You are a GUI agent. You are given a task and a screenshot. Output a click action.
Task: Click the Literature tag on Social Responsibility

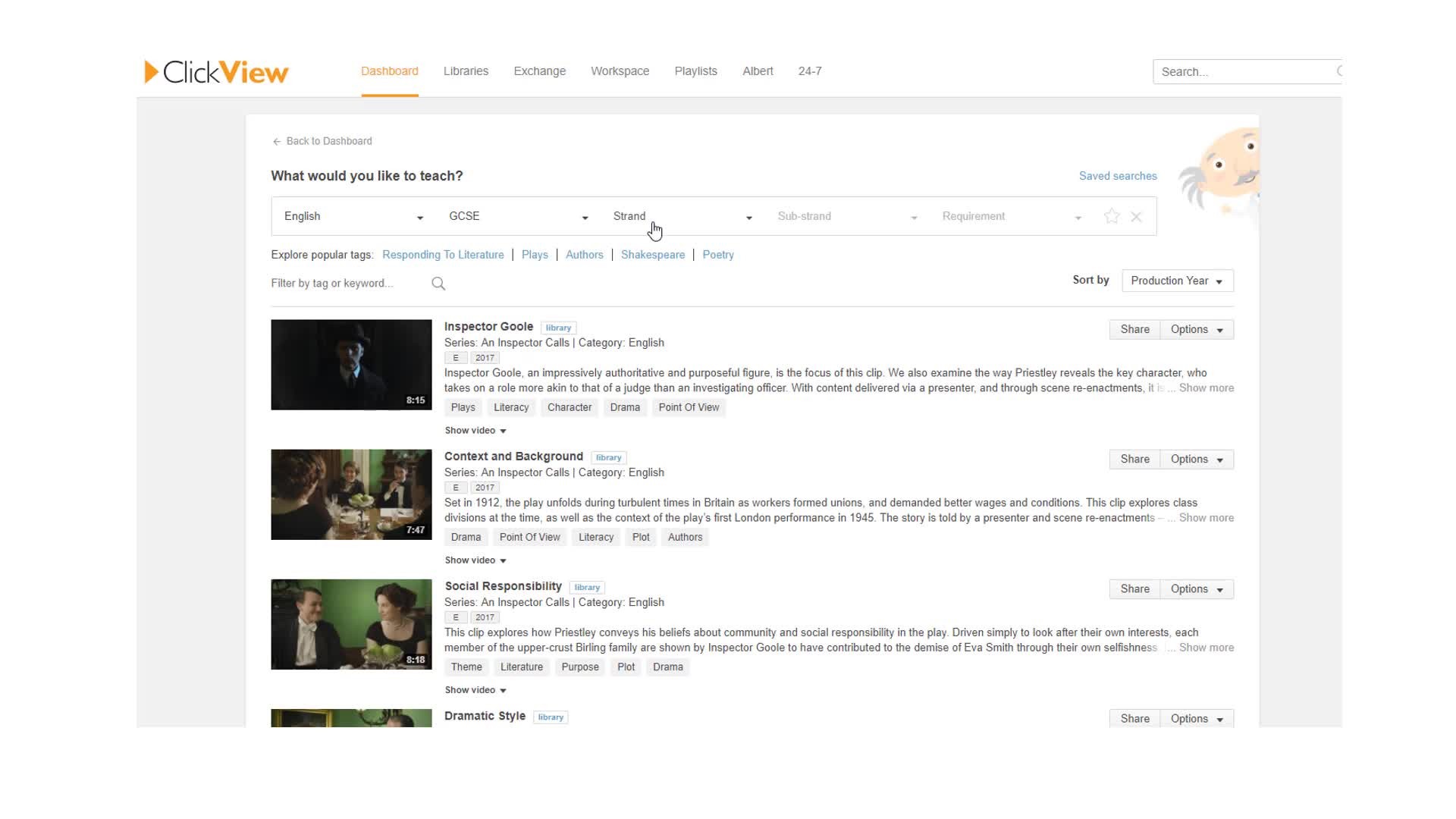(x=522, y=667)
